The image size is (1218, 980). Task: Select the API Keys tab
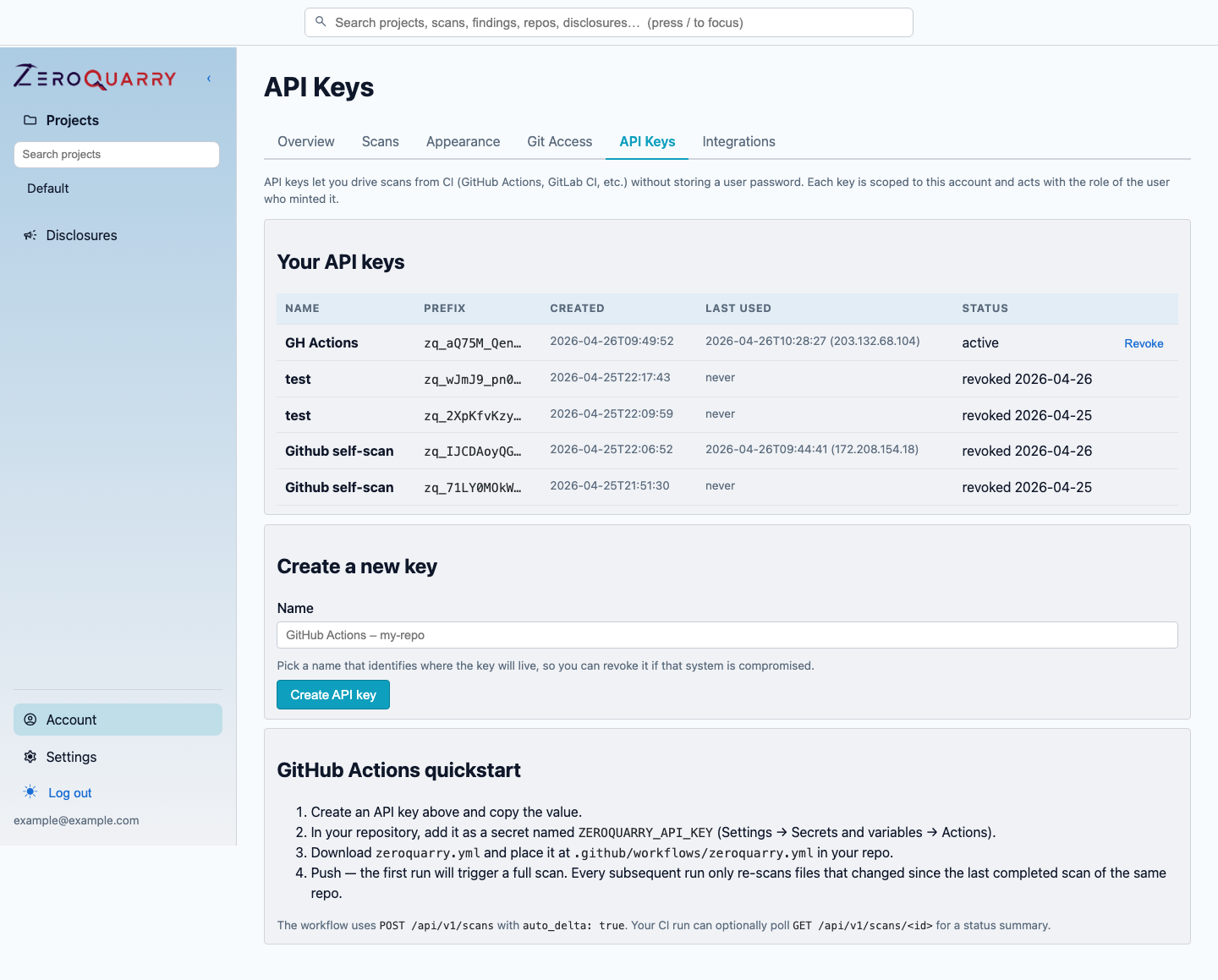[647, 141]
